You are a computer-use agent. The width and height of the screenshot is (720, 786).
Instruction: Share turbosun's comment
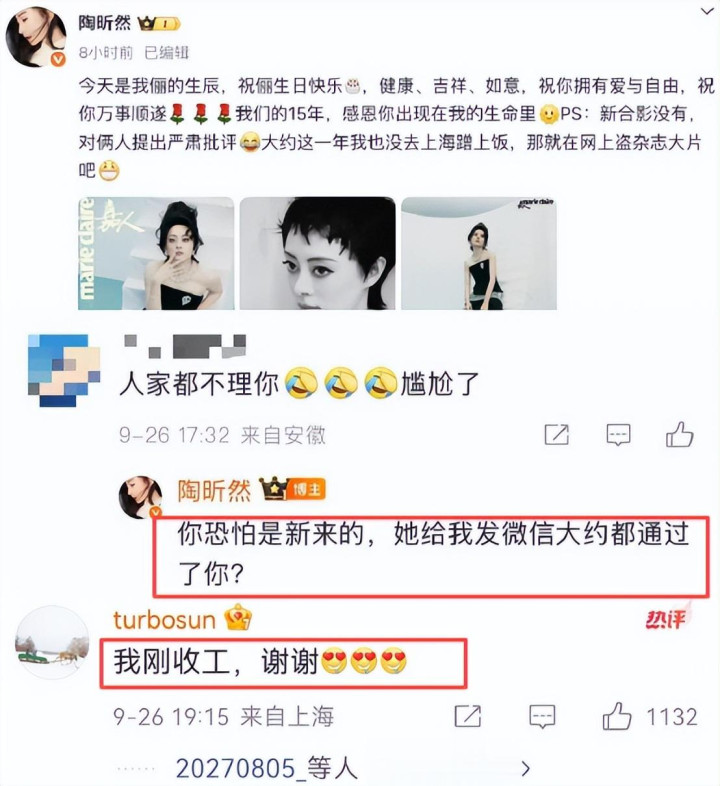467,716
